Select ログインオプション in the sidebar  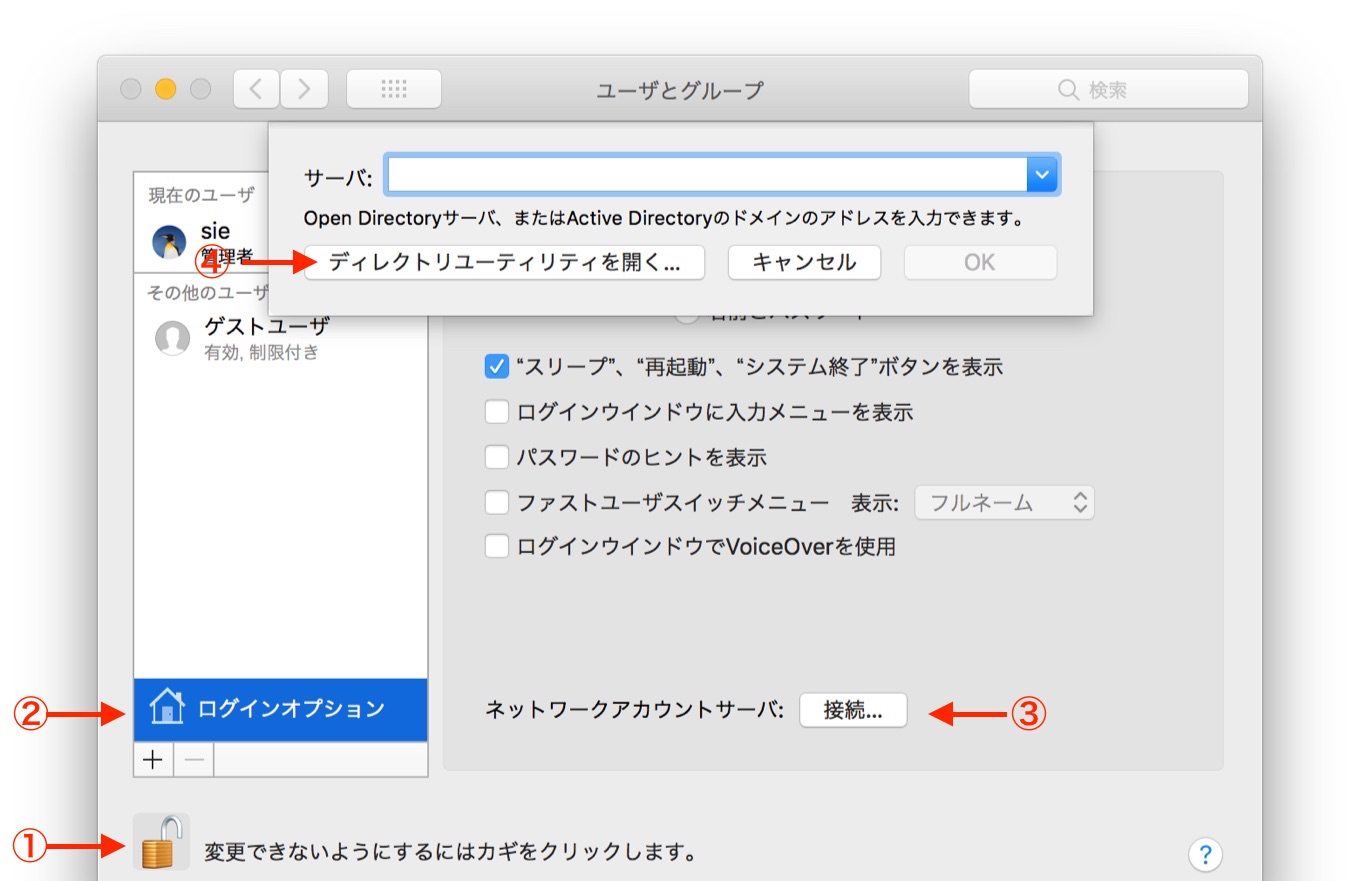tap(280, 709)
